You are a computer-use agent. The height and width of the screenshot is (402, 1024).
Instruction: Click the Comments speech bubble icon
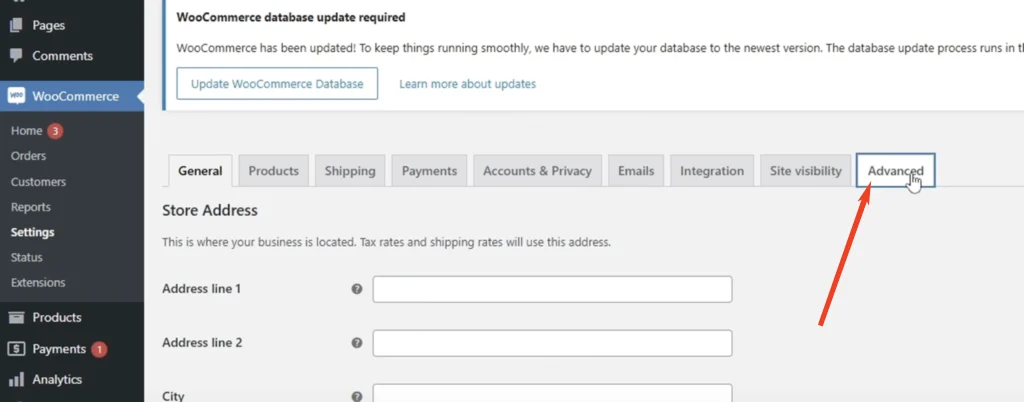pyautogui.click(x=16, y=55)
